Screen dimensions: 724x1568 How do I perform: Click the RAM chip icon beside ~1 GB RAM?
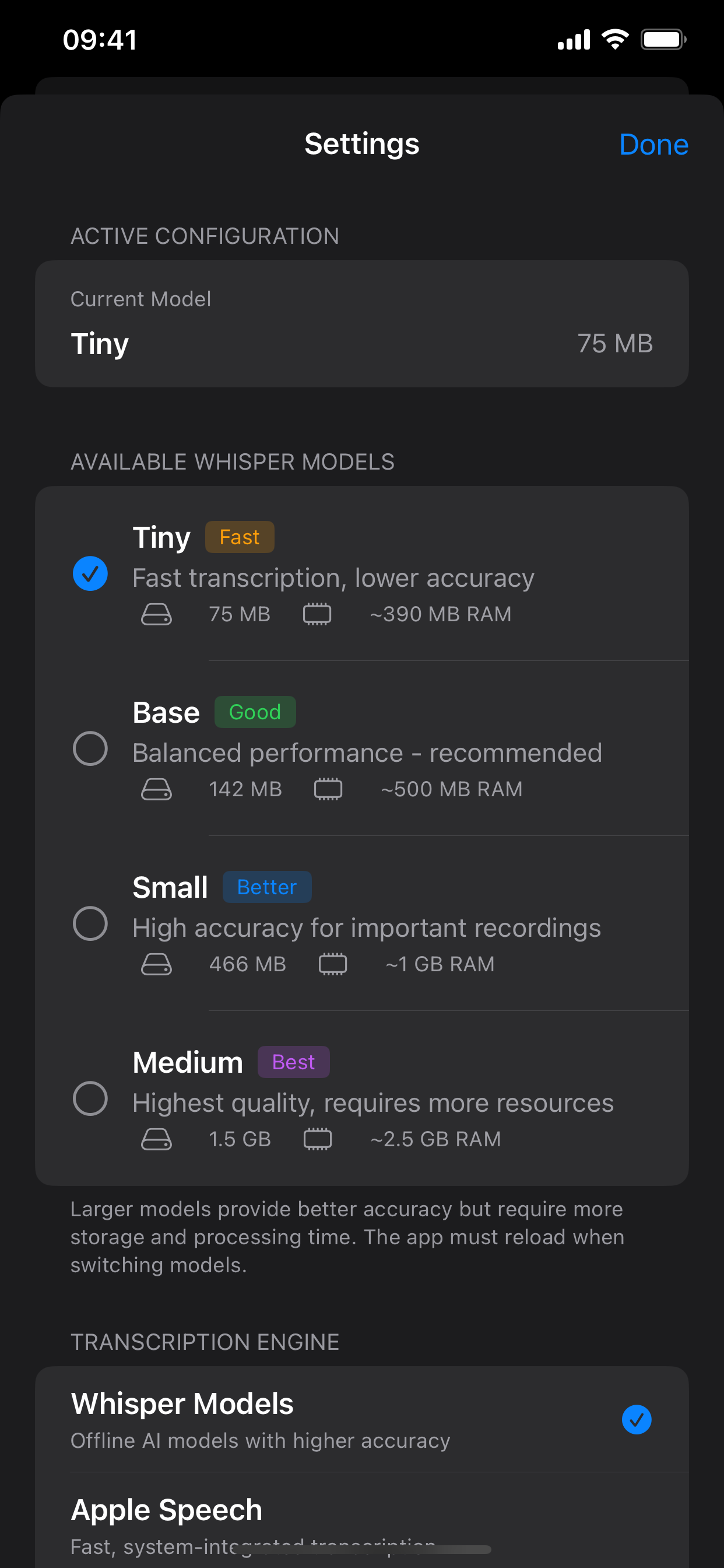(x=333, y=964)
